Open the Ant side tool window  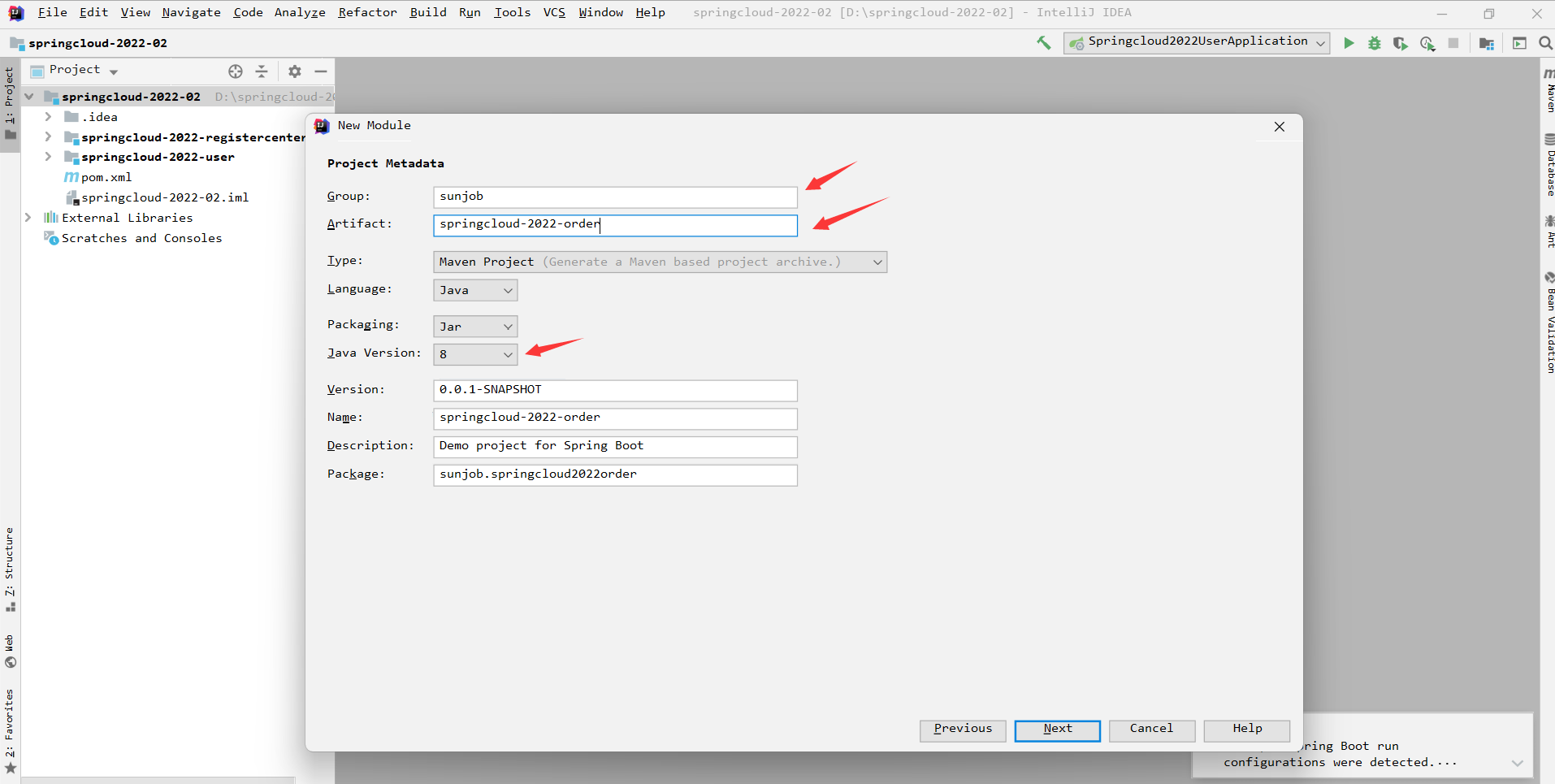[x=1549, y=232]
